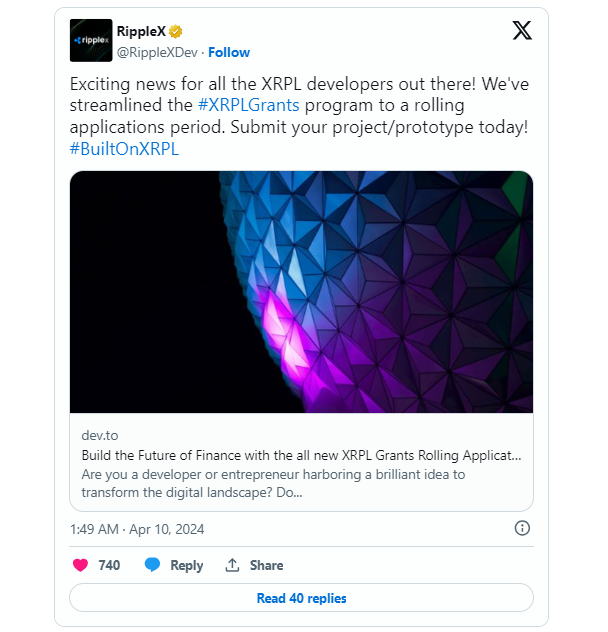Click the Share text label
Image resolution: width=608 pixels, height=632 pixels.
point(266,565)
